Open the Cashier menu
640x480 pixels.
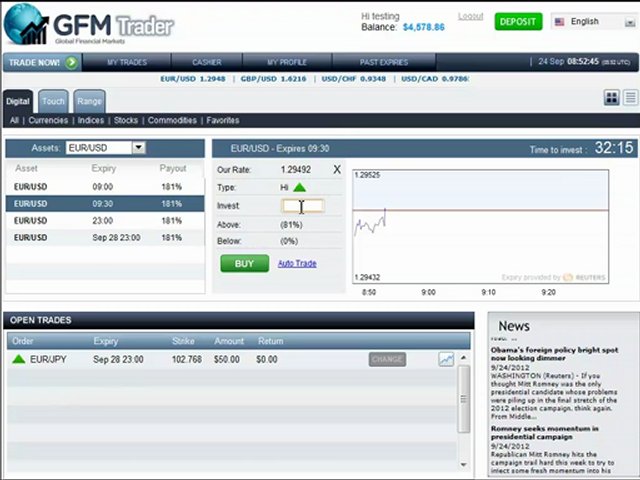click(x=207, y=62)
